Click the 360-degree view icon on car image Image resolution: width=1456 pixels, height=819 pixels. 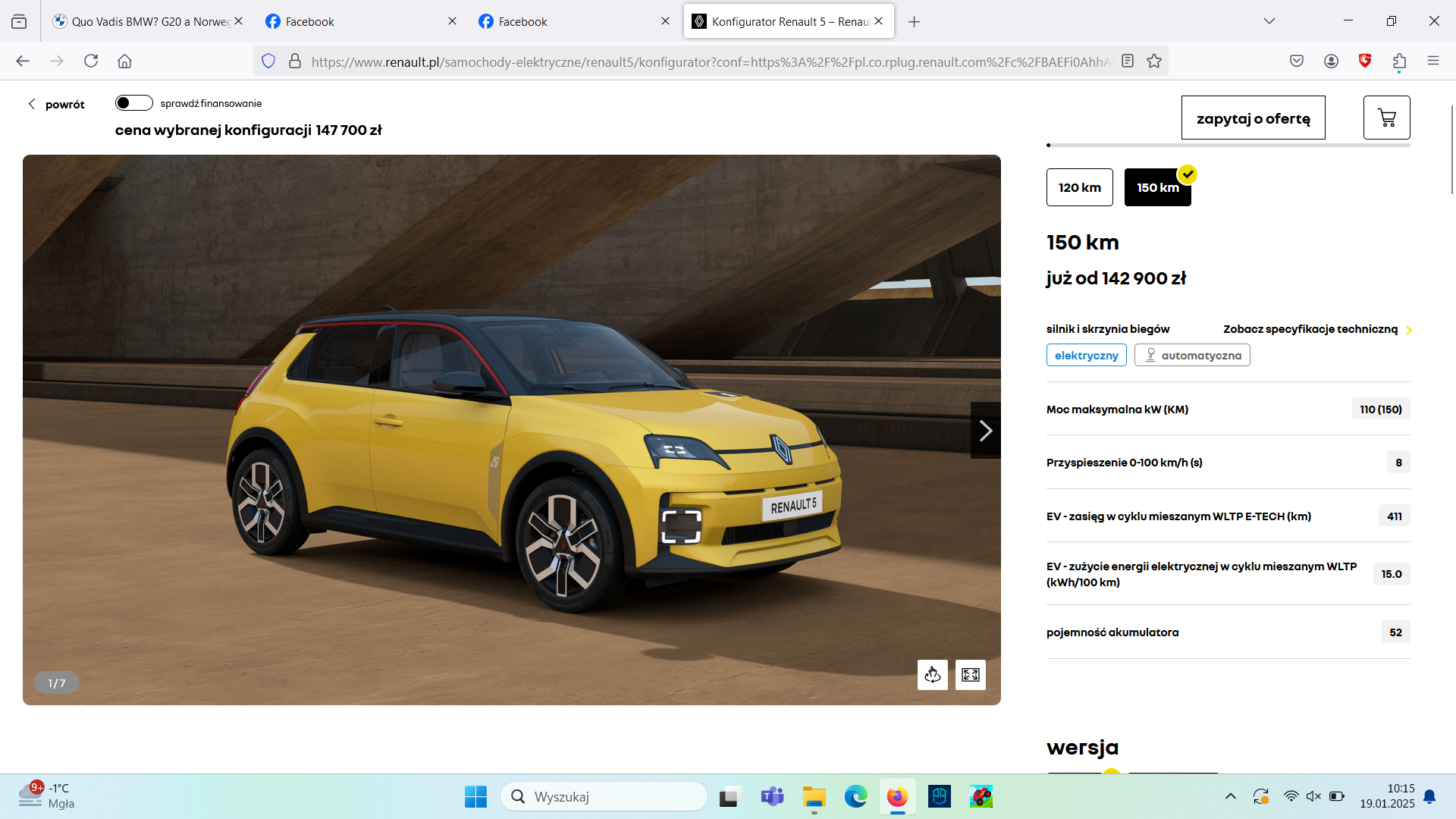point(932,674)
